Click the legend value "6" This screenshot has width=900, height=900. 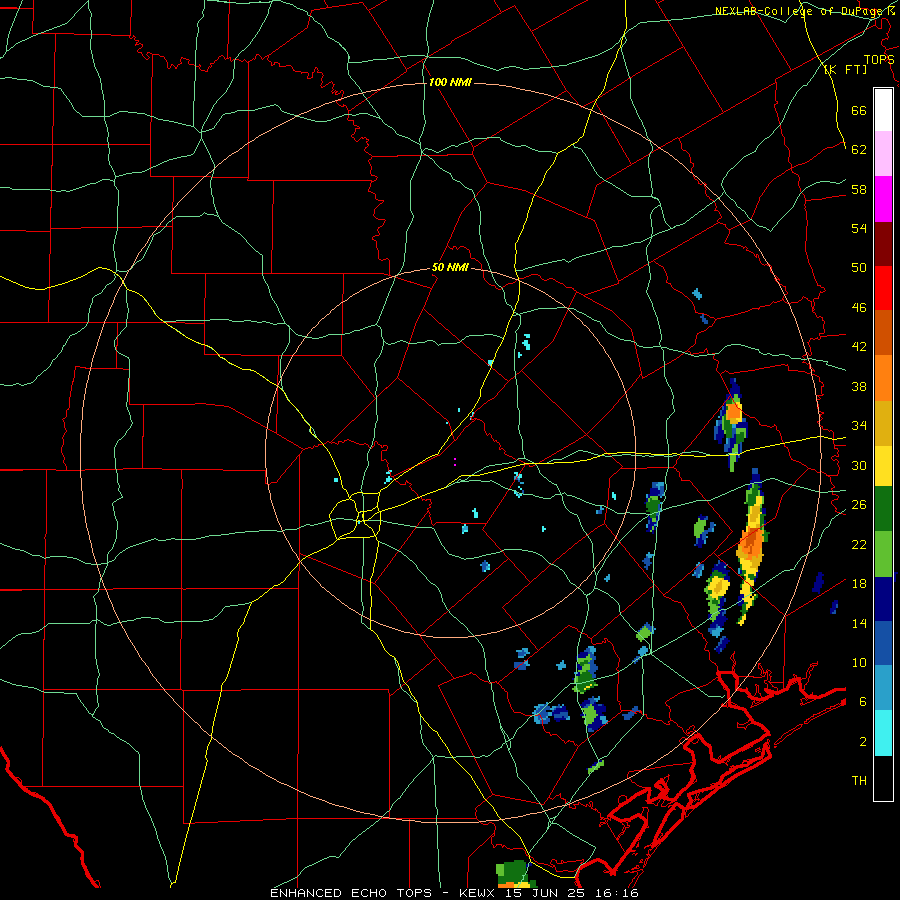pos(863,701)
